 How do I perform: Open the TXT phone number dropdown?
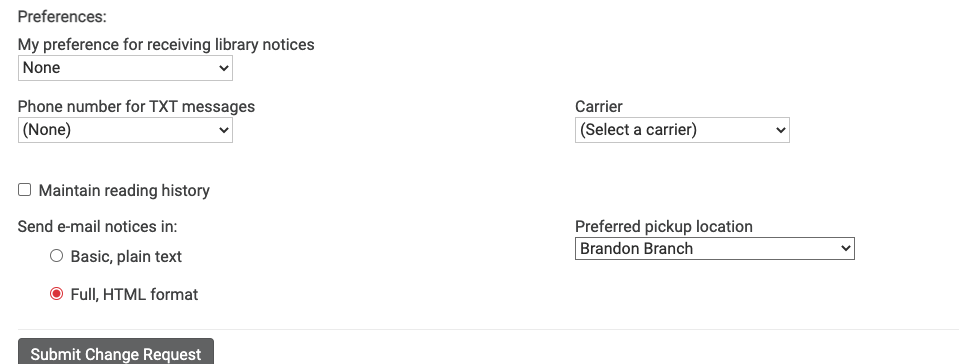coord(125,130)
